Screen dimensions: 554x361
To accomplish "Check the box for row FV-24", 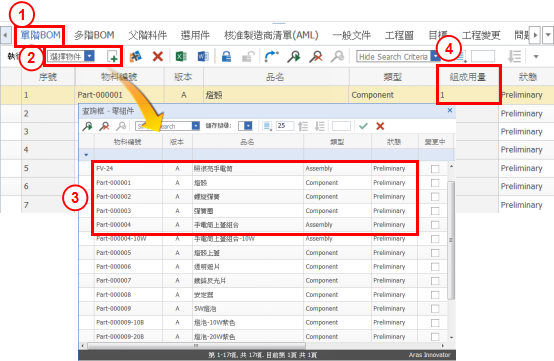I will click(435, 169).
